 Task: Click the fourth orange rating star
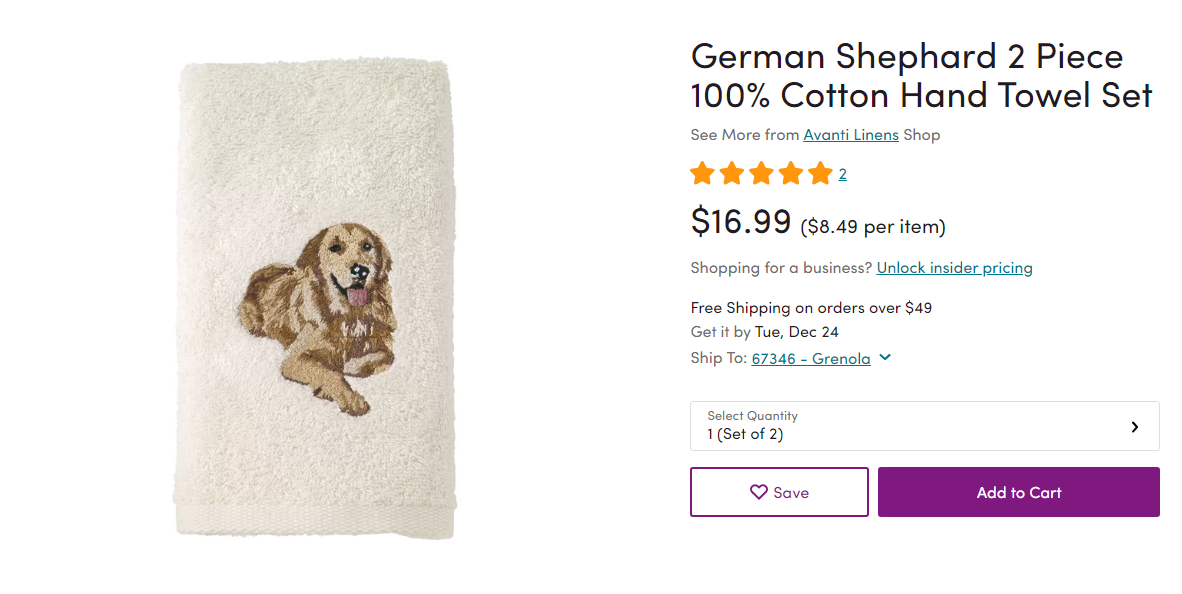tap(791, 174)
